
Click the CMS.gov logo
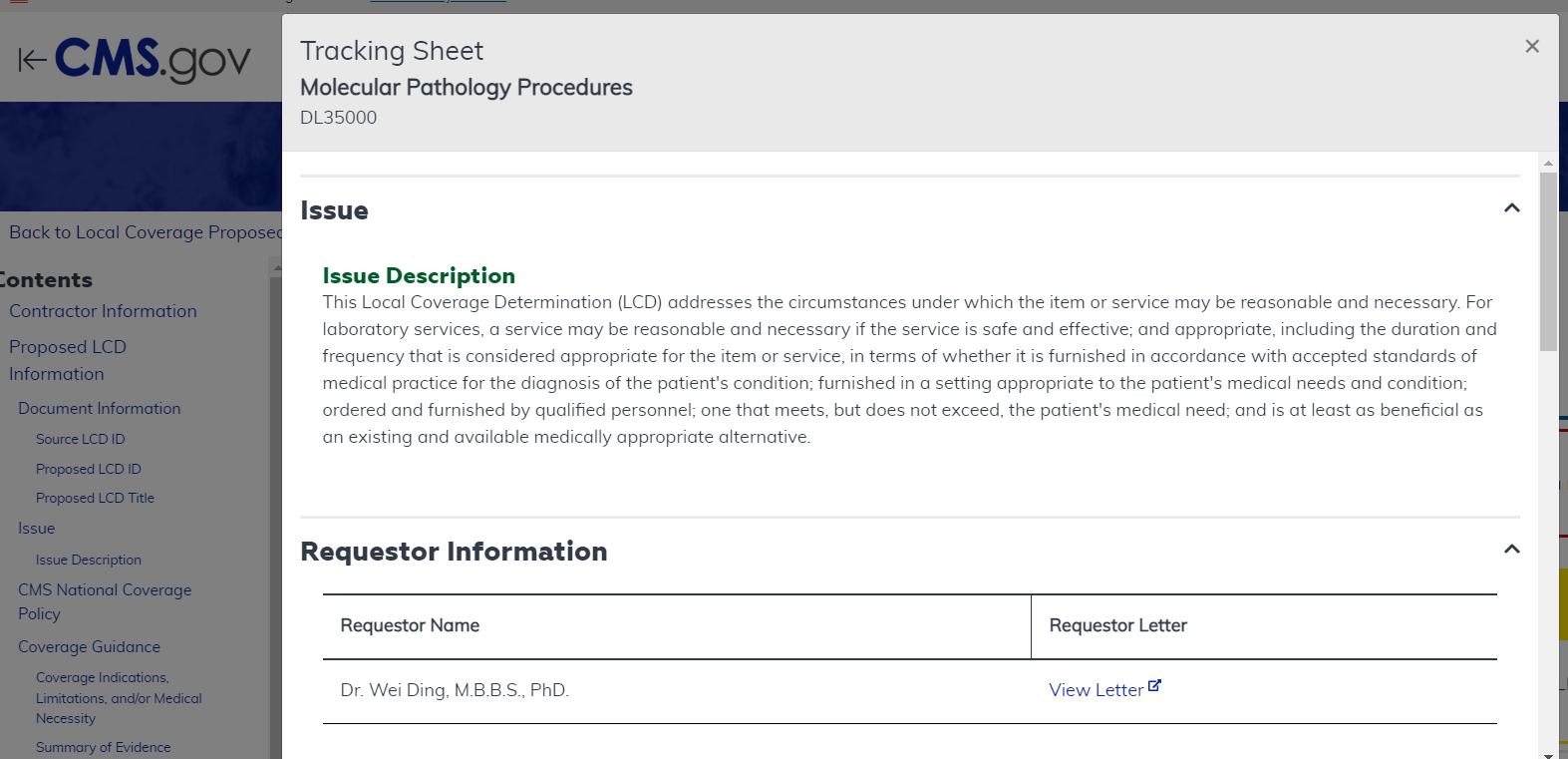pyautogui.click(x=153, y=60)
